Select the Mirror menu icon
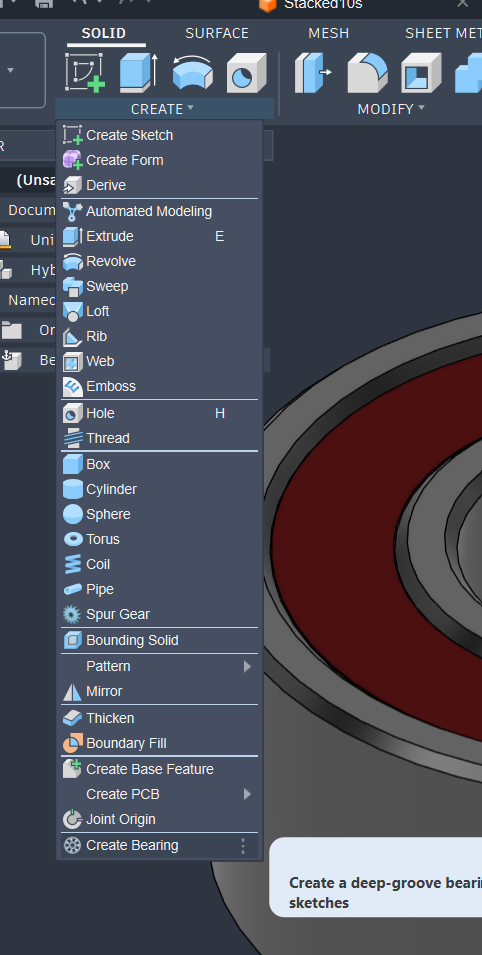Viewport: 482px width, 955px height. (73, 692)
